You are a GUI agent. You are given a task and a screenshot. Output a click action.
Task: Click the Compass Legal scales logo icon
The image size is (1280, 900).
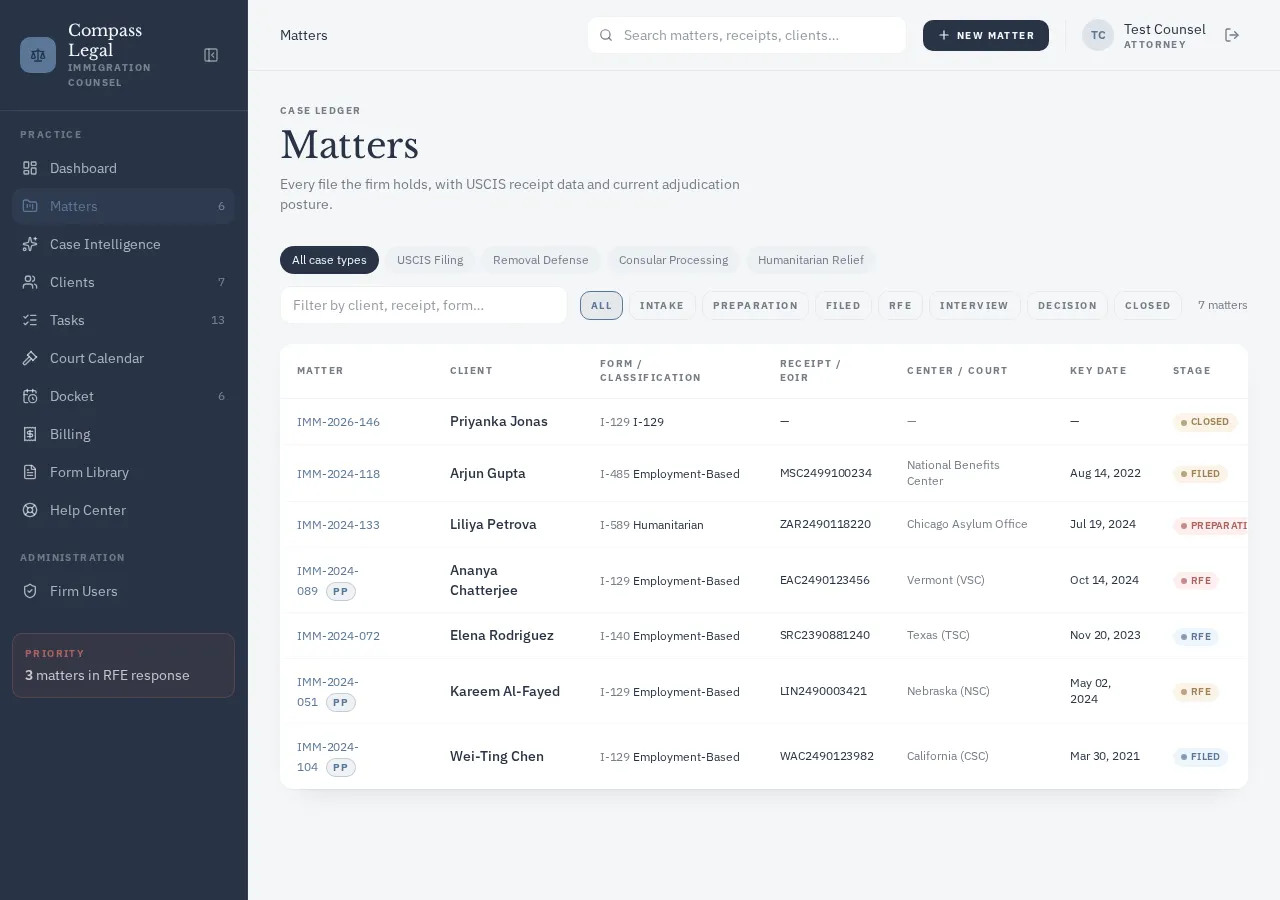(x=38, y=55)
